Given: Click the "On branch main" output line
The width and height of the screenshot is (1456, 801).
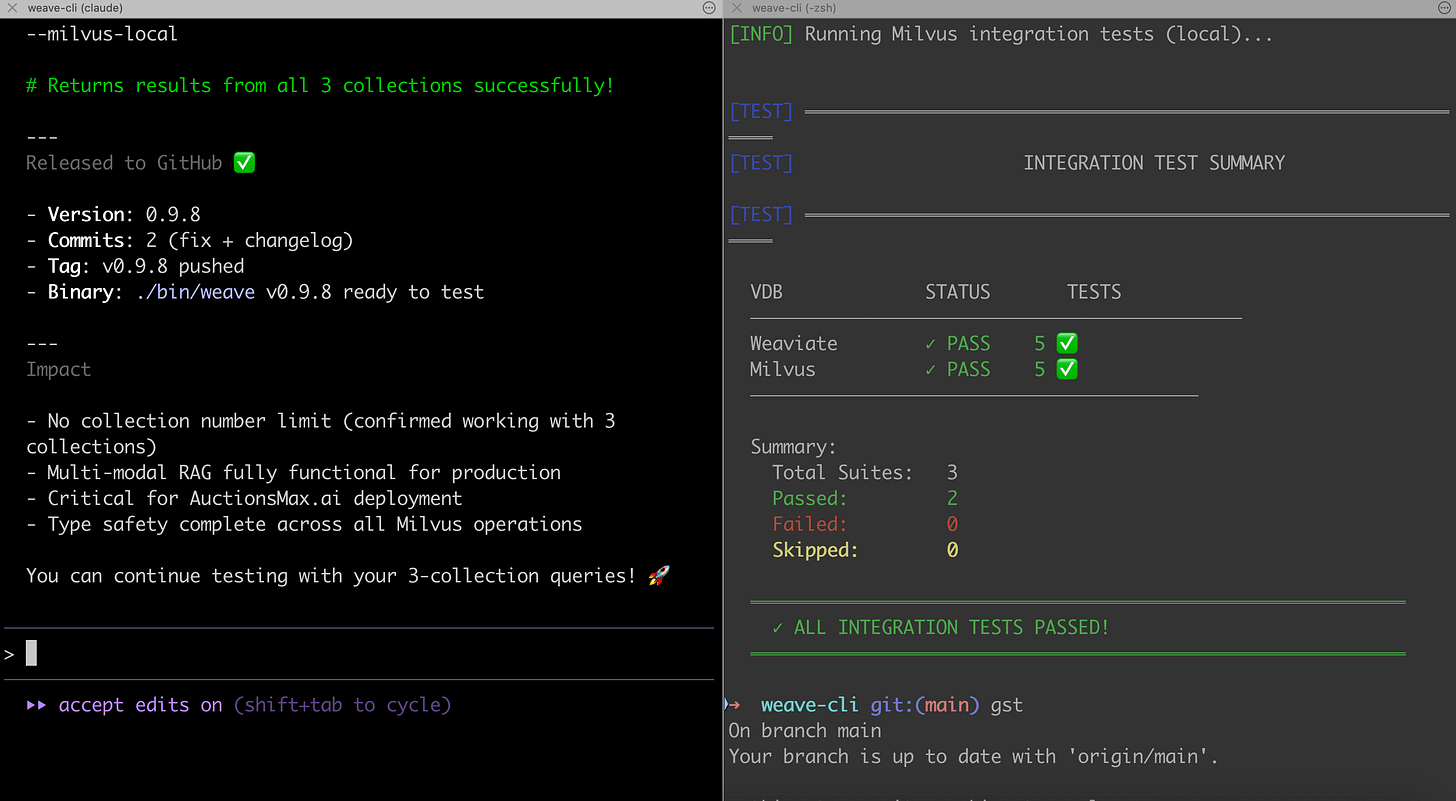Looking at the screenshot, I should pos(805,731).
